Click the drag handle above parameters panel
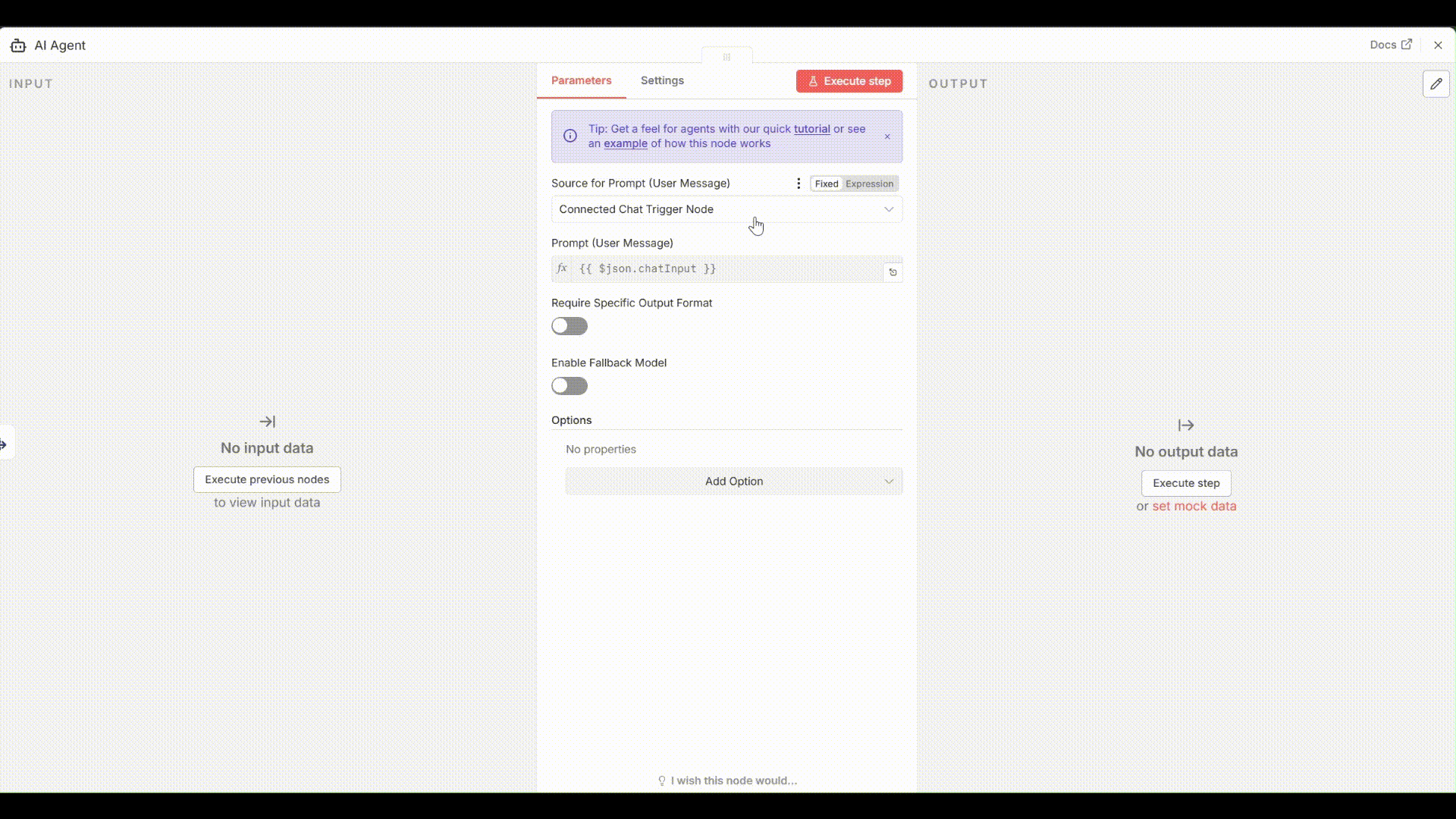 pos(726,57)
